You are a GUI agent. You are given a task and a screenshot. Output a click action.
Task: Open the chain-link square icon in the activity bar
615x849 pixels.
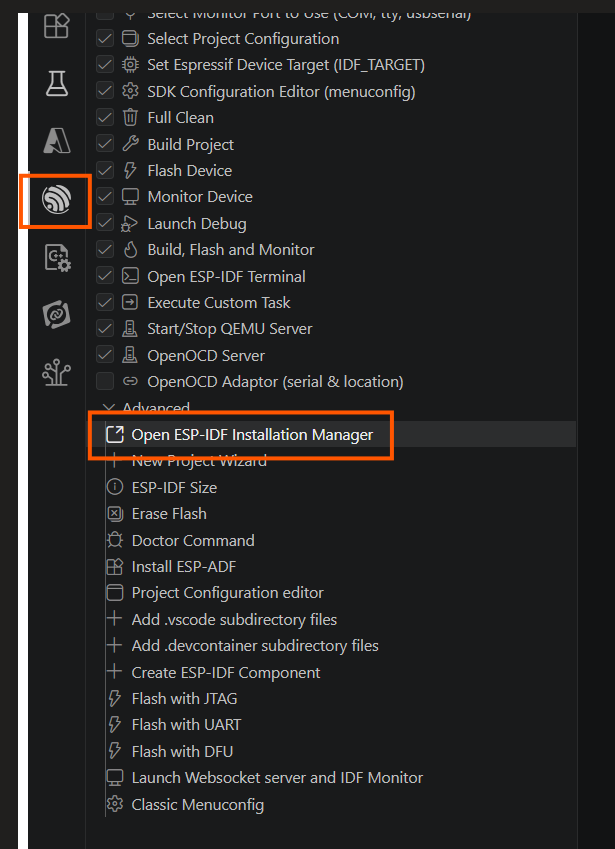pyautogui.click(x=56, y=315)
